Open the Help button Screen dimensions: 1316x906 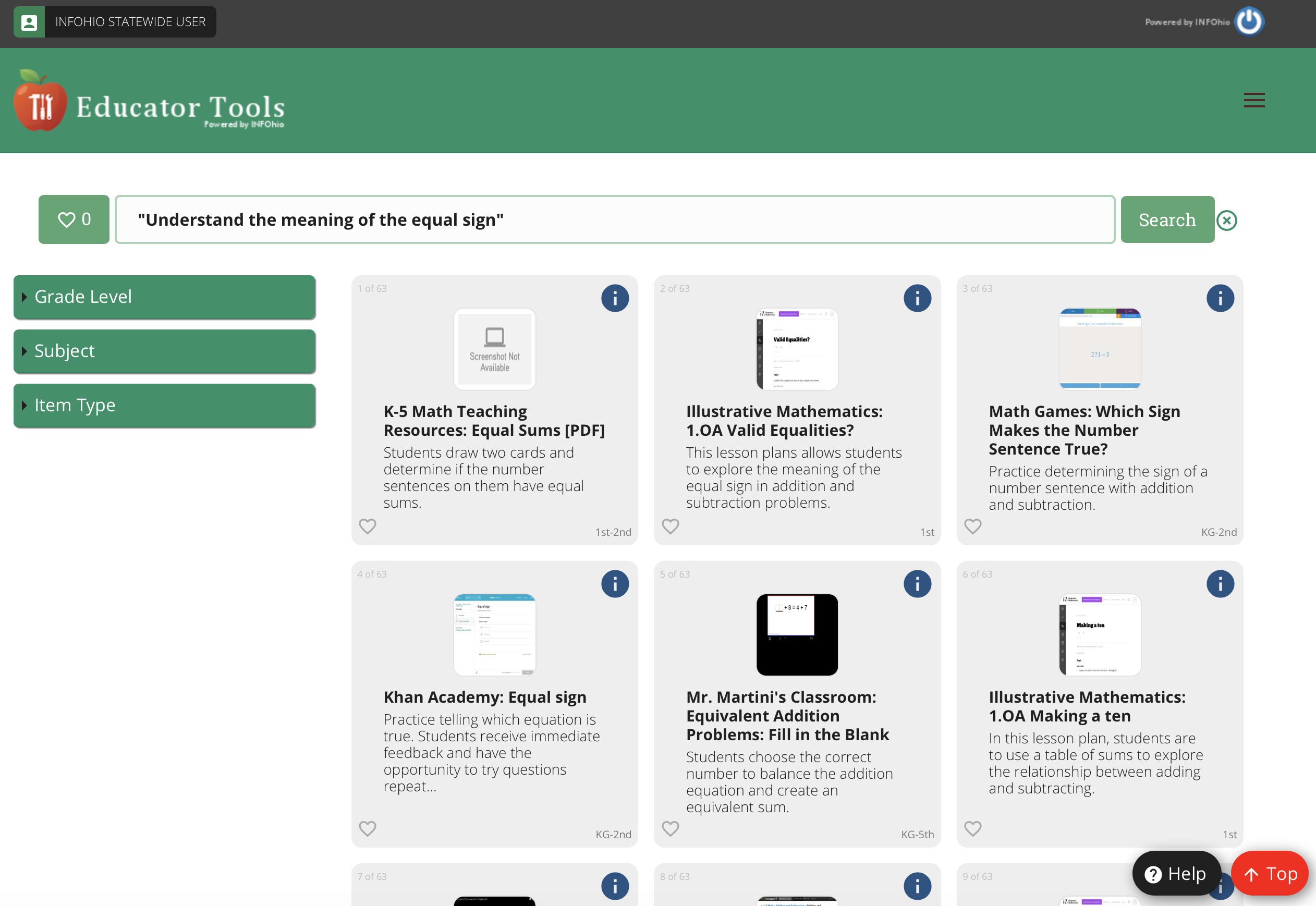(x=1176, y=874)
